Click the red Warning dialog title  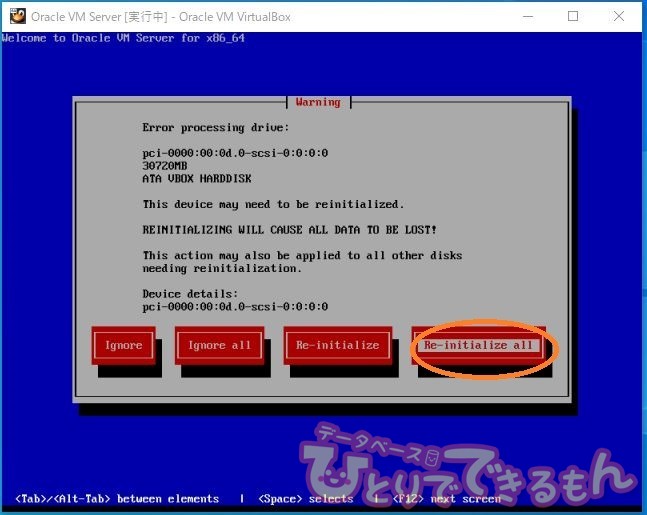[318, 102]
